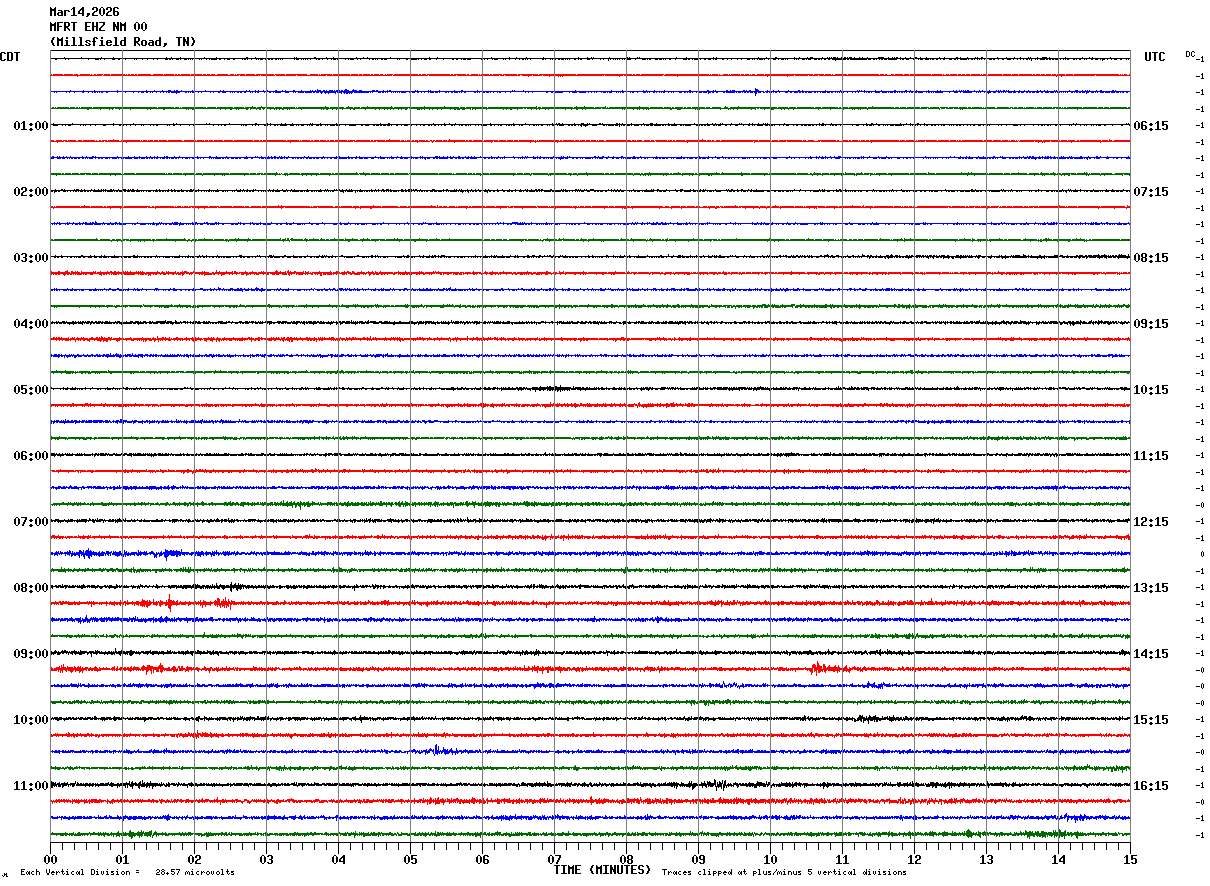
Task: Click minute 10 on the time axis
Action: click(770, 859)
